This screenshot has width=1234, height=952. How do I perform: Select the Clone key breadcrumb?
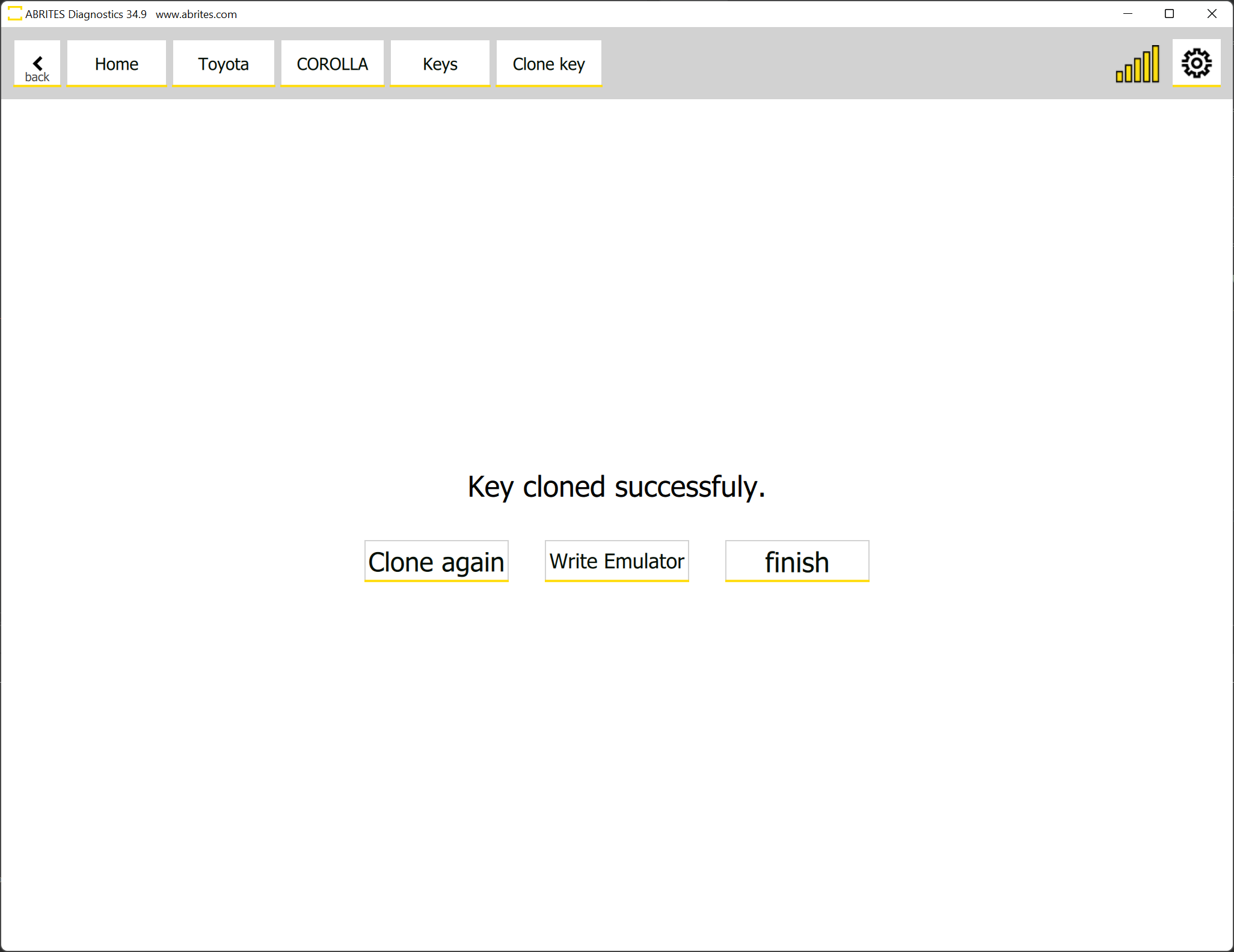549,64
